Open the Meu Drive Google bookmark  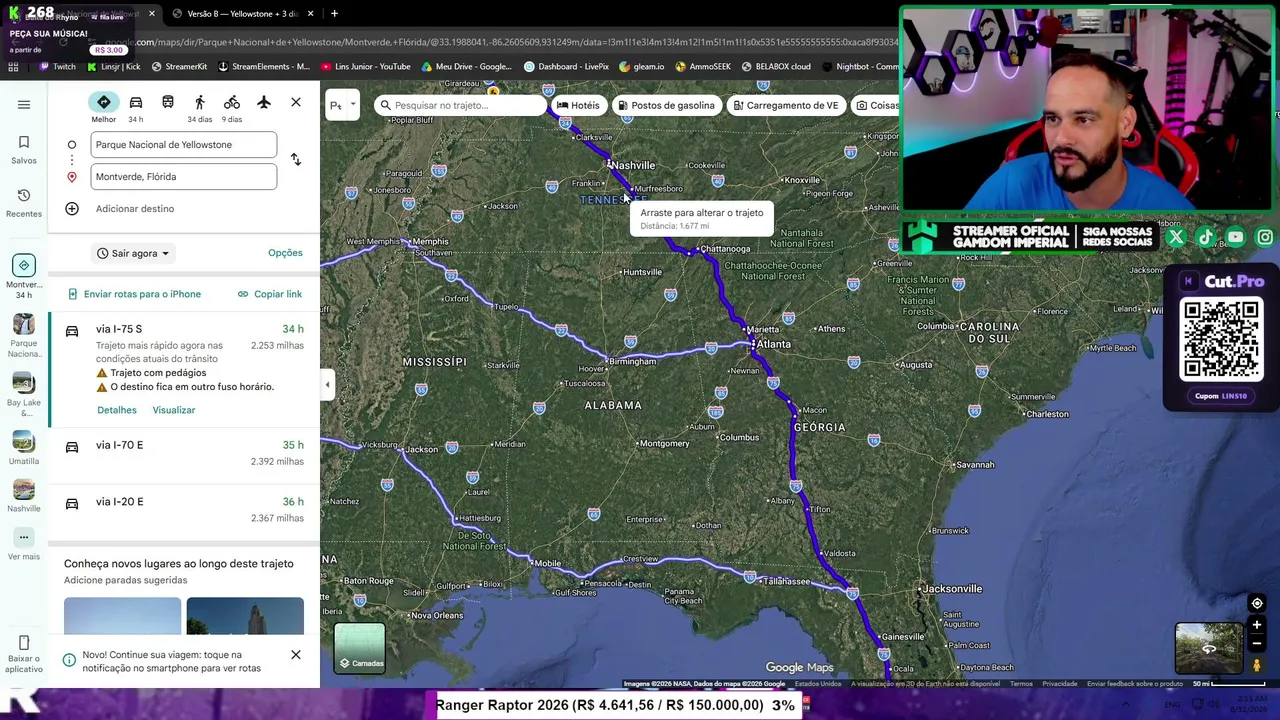click(466, 67)
